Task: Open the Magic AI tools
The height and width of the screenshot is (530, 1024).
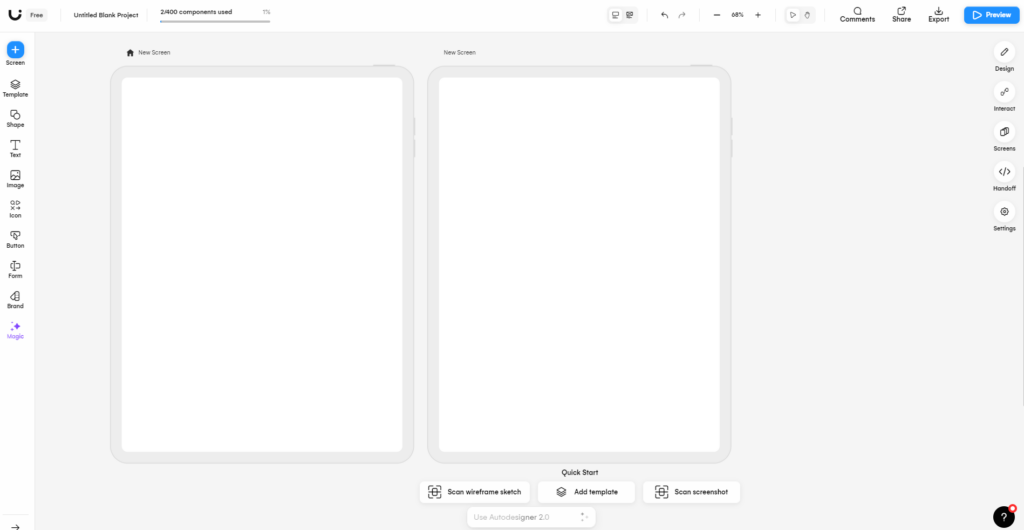Action: coord(15,329)
